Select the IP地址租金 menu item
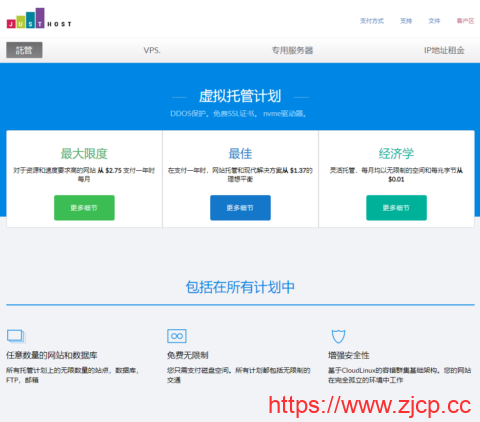The image size is (480, 422). pyautogui.click(x=444, y=50)
